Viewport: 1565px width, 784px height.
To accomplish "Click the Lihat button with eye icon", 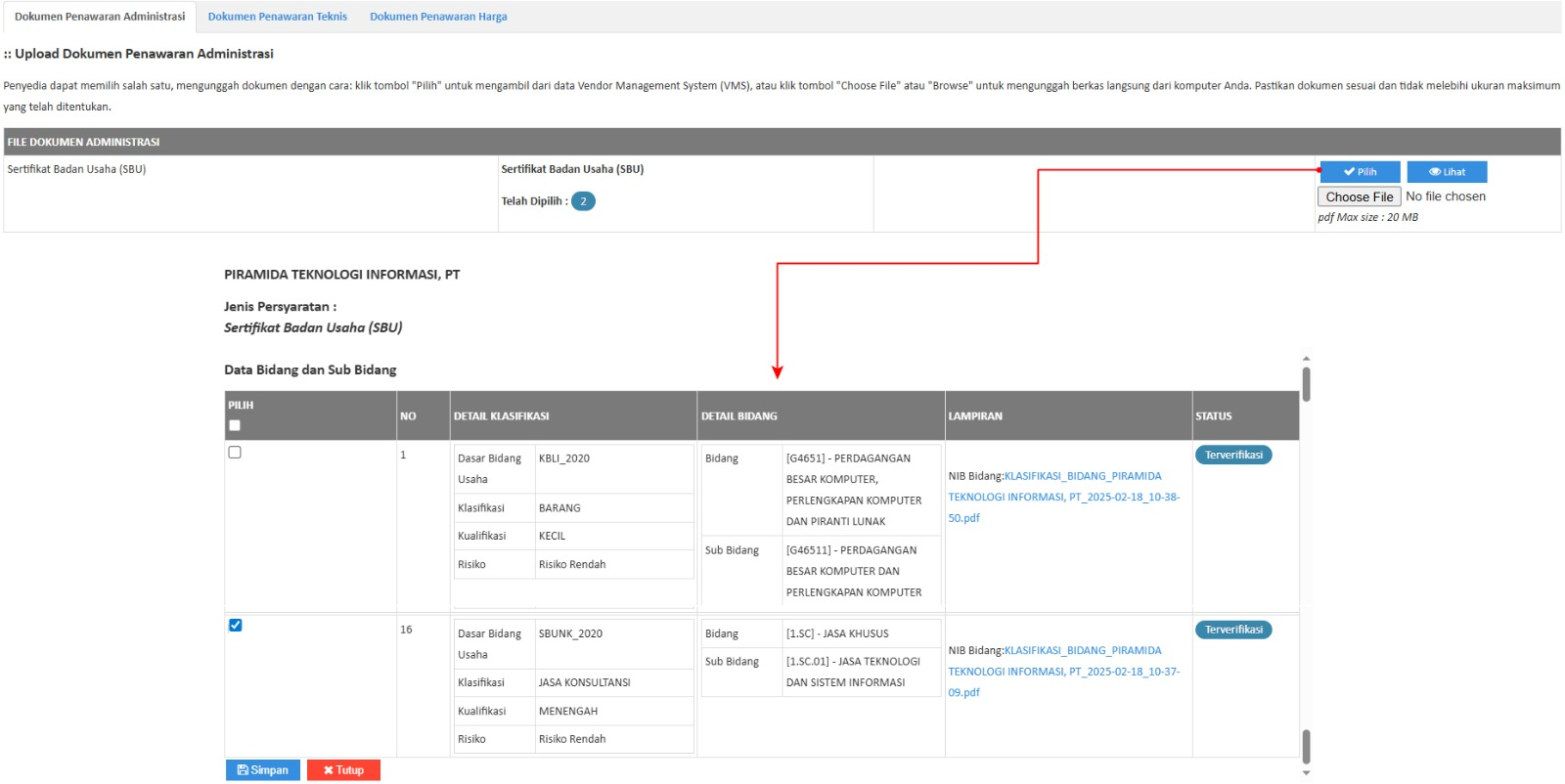I will [x=1447, y=172].
